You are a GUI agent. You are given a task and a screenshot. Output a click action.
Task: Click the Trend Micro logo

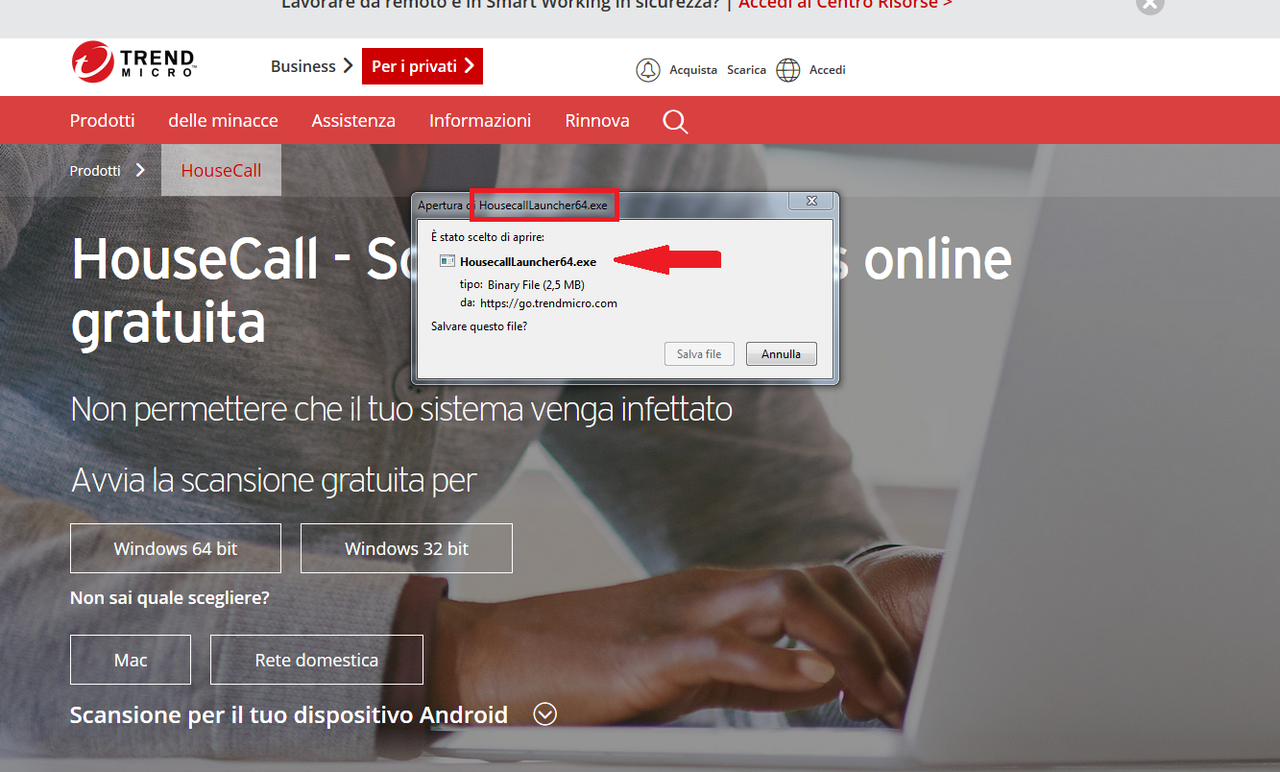pyautogui.click(x=134, y=62)
